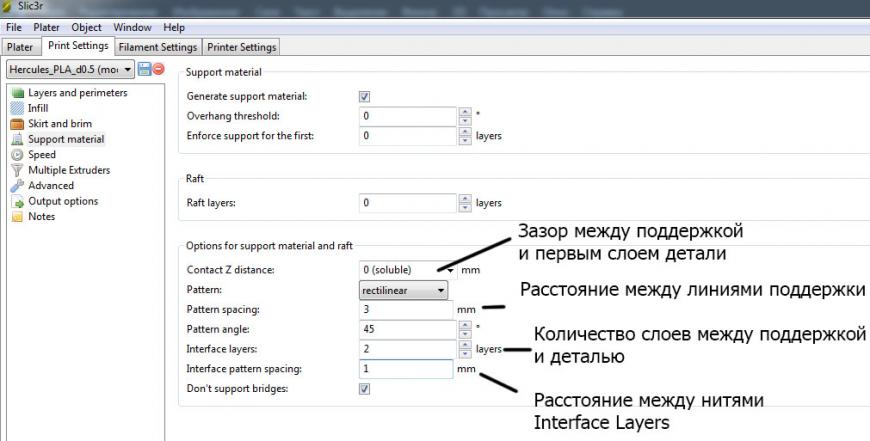Open the Object menu
870x441 pixels.
87,27
